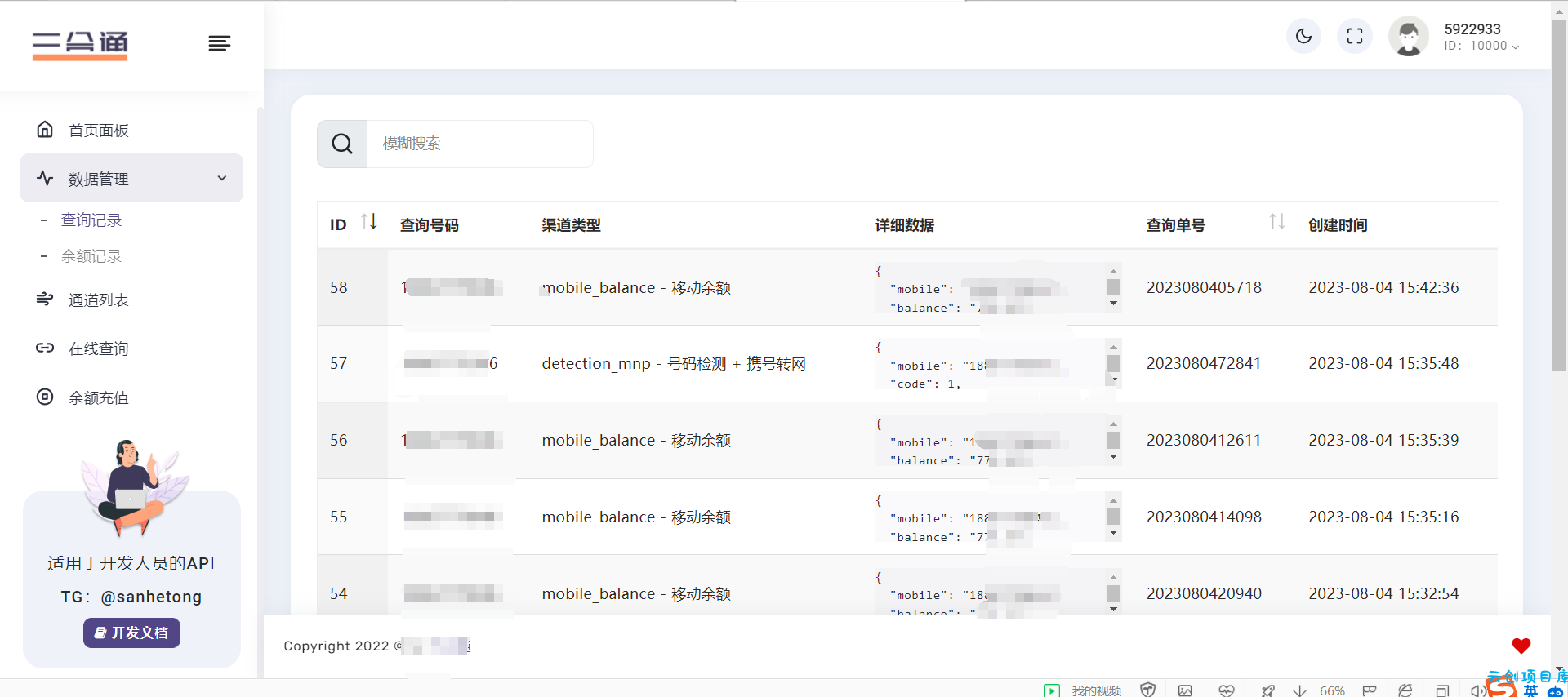The image size is (1568, 697).
Task: Click the search magnifier icon
Action: click(x=342, y=144)
